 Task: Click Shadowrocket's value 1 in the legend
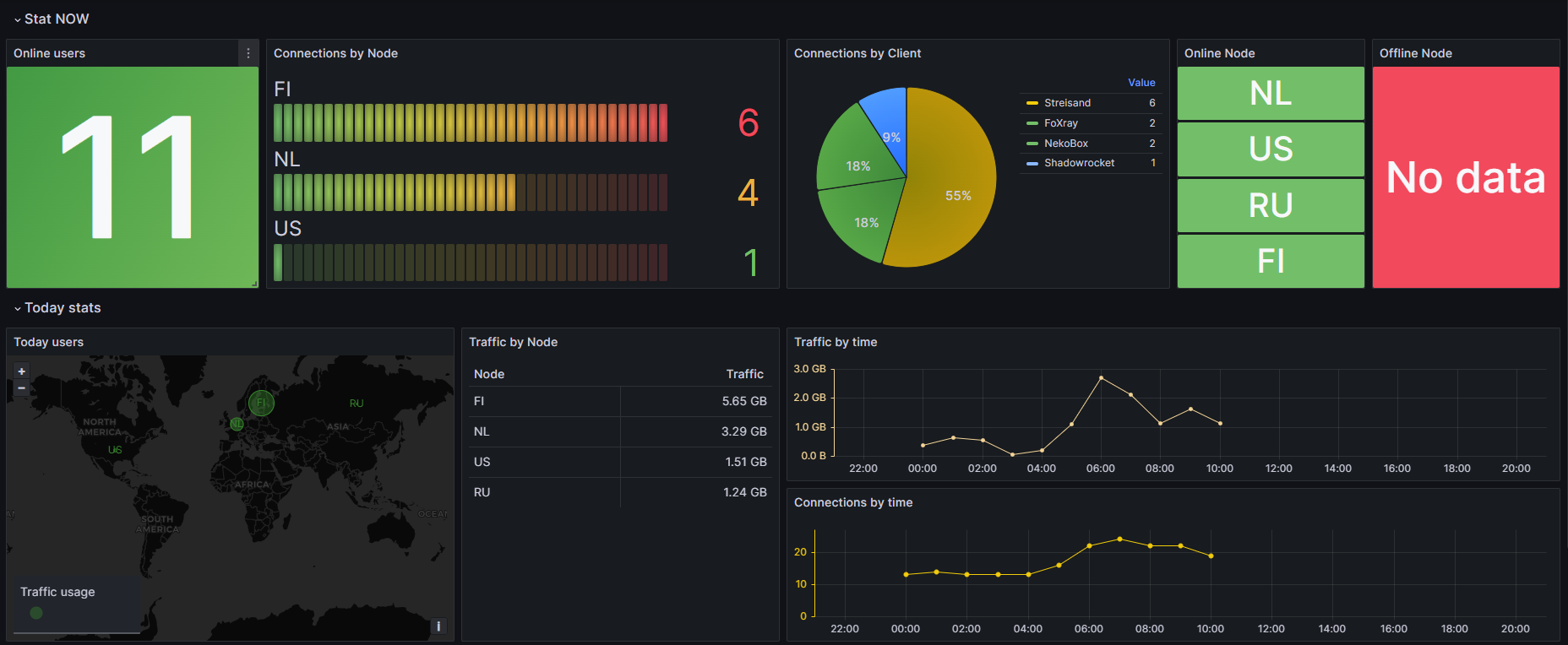(1153, 163)
